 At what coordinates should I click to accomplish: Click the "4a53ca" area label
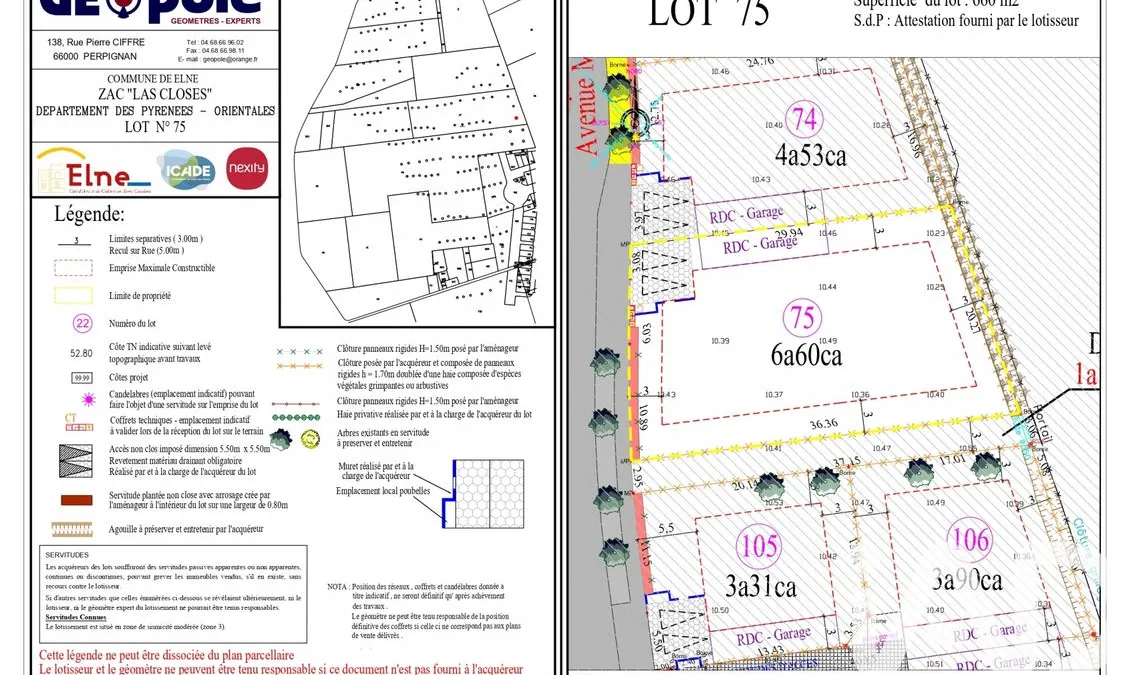811,154
